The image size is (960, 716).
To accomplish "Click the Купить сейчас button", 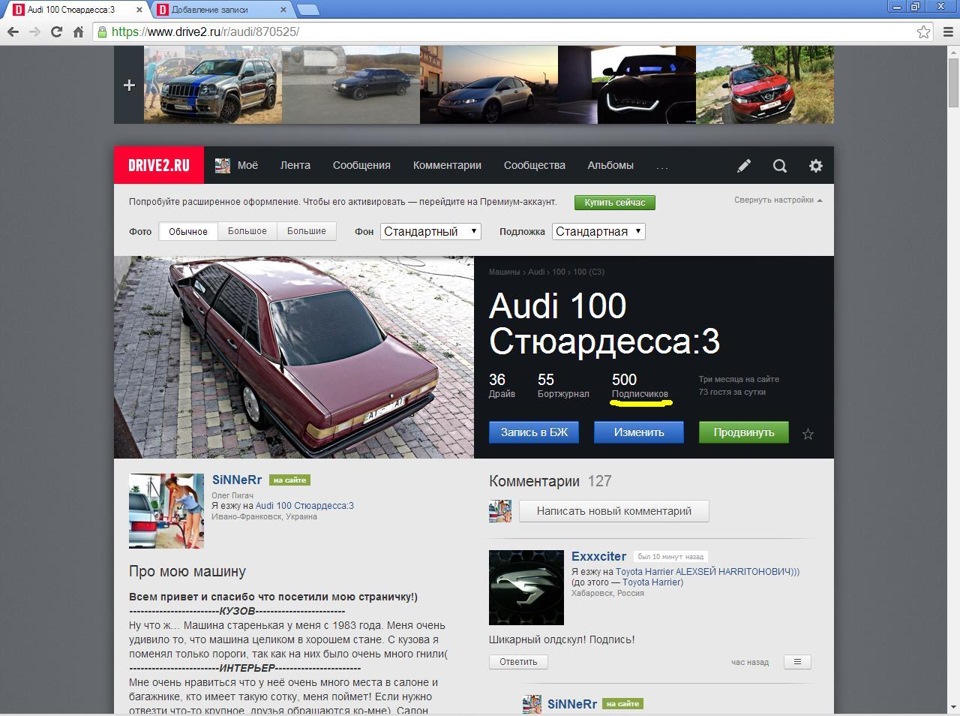I will pyautogui.click(x=615, y=203).
